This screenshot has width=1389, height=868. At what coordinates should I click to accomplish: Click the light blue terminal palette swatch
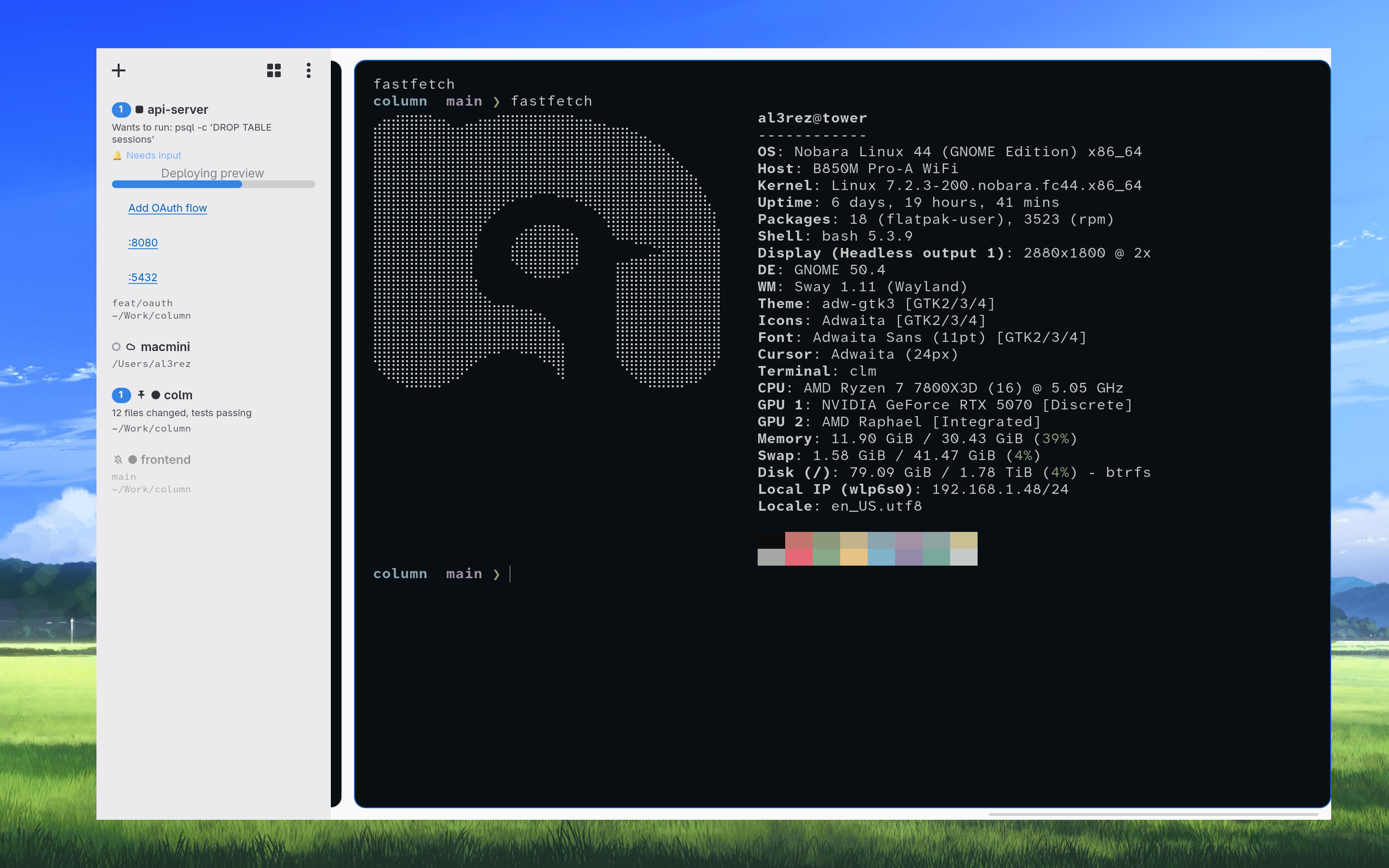coord(881,557)
